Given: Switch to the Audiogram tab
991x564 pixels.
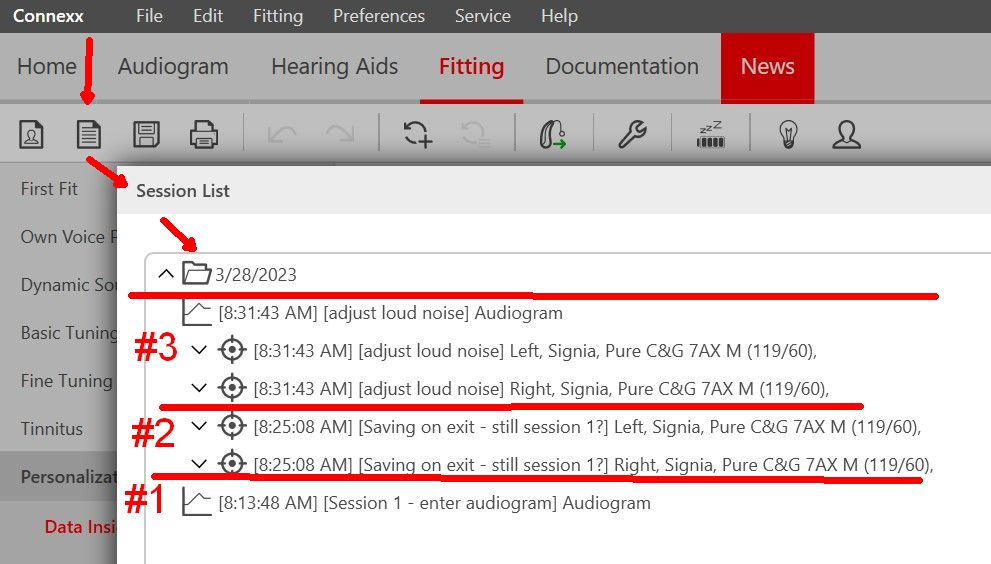Looking at the screenshot, I should [173, 66].
